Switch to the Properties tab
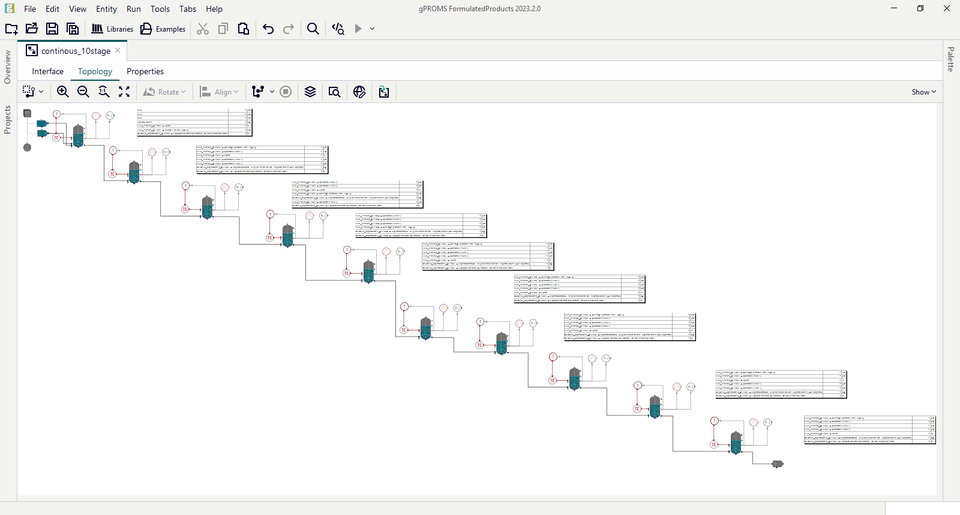960x515 pixels. [x=145, y=72]
